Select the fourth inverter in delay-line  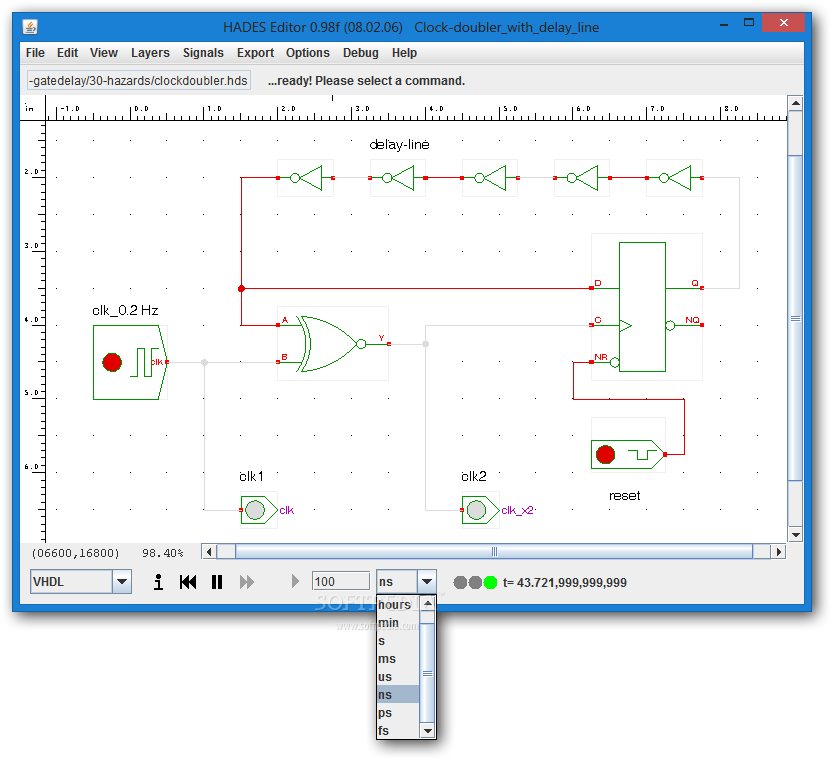582,178
